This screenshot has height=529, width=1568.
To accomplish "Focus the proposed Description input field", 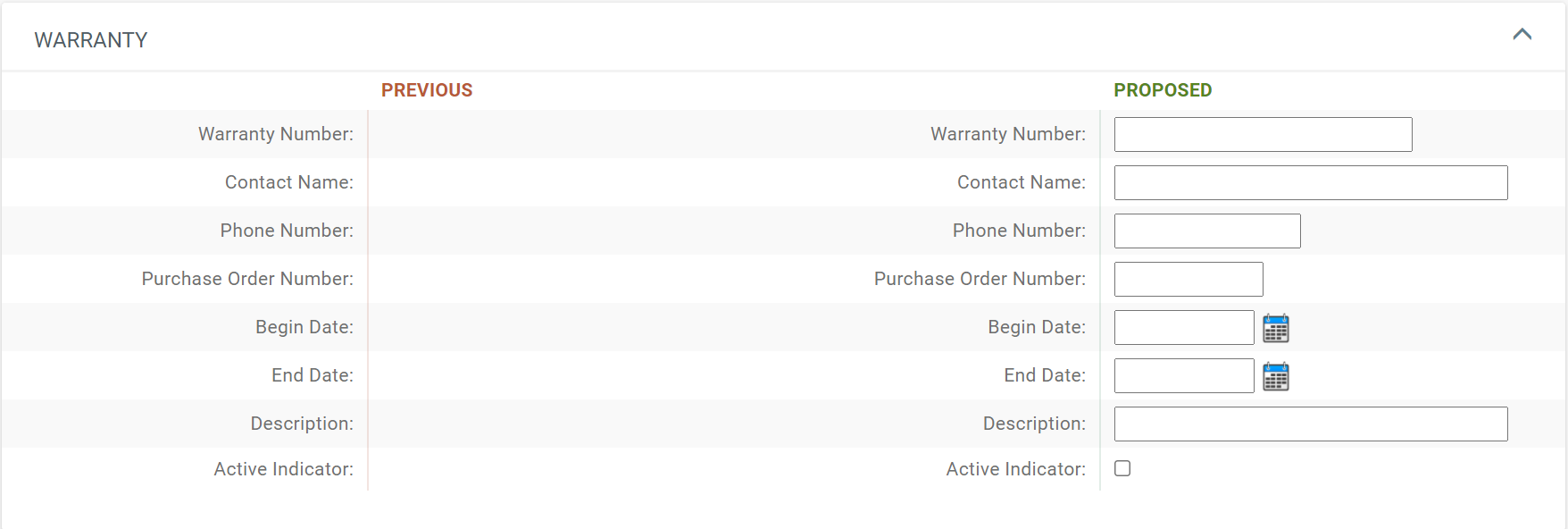I will (x=1311, y=424).
